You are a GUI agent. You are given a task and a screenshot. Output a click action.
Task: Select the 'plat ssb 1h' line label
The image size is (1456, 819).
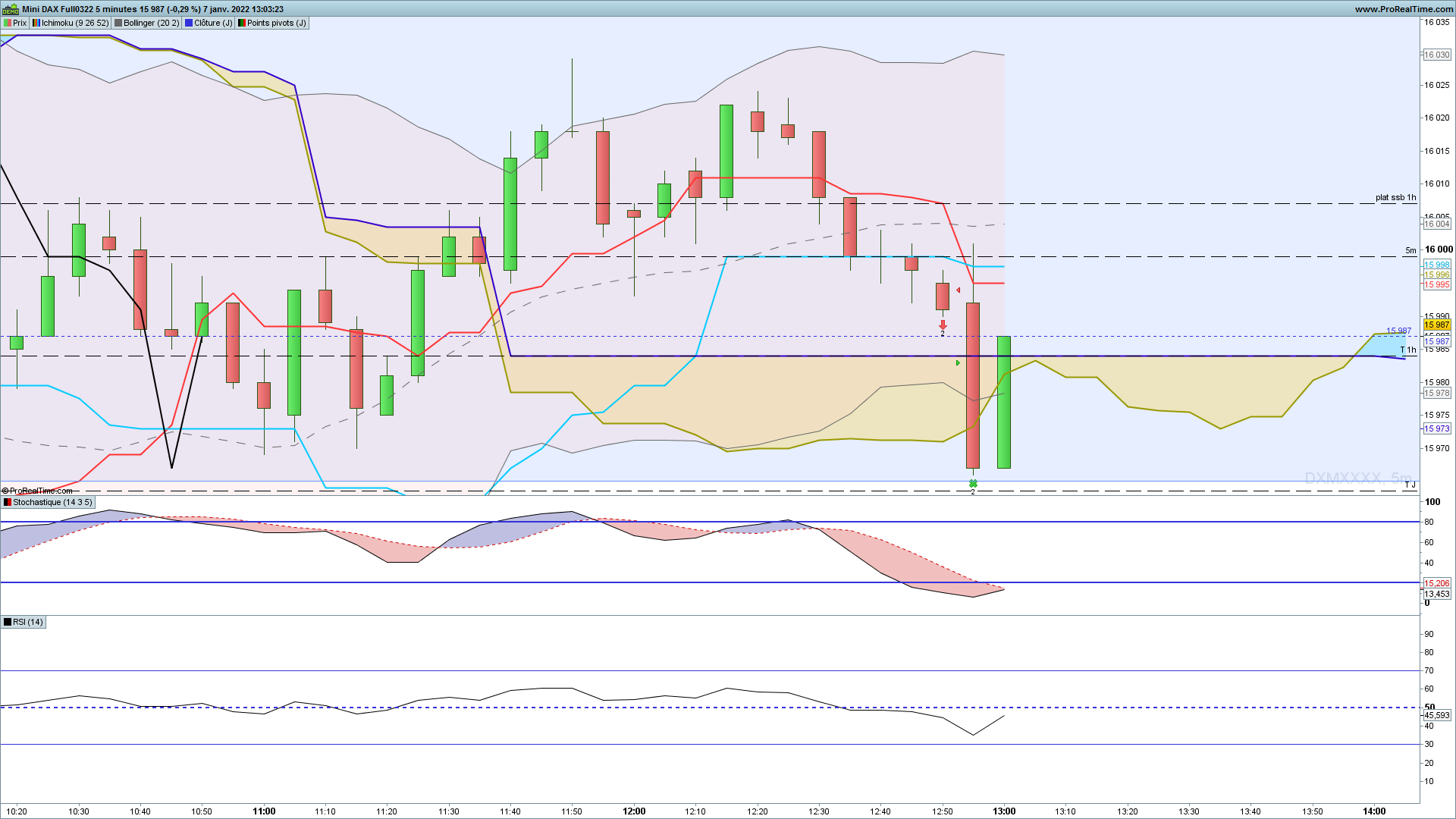(x=1395, y=198)
